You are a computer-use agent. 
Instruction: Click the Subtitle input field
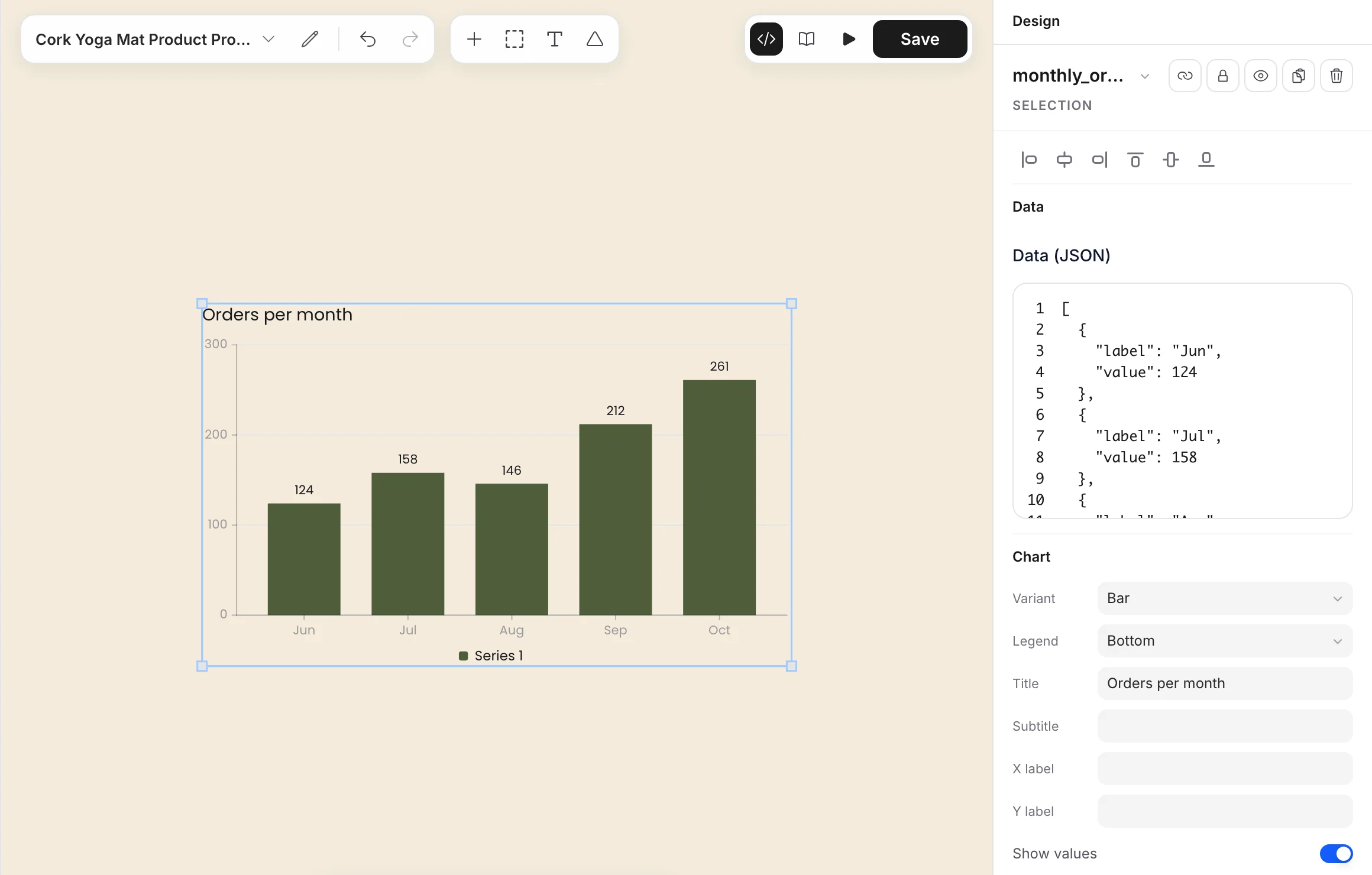click(x=1225, y=726)
